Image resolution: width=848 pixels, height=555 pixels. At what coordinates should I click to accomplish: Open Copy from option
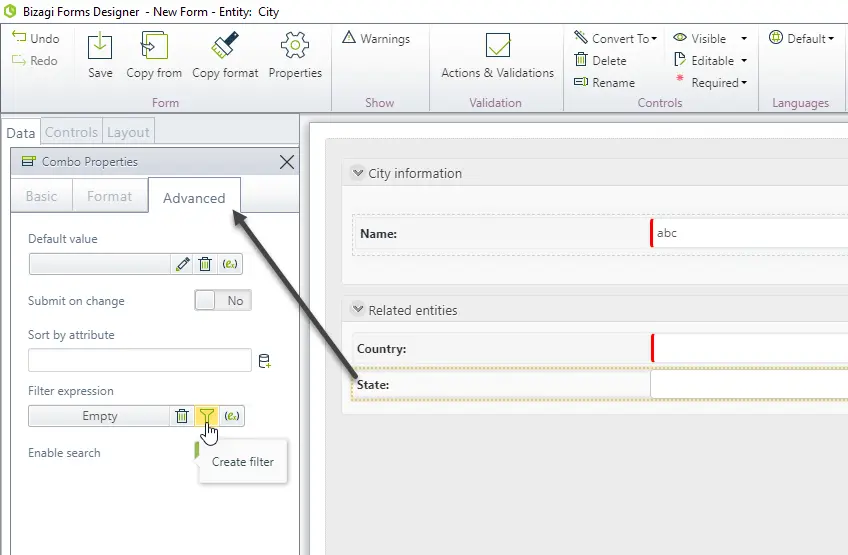tap(154, 55)
